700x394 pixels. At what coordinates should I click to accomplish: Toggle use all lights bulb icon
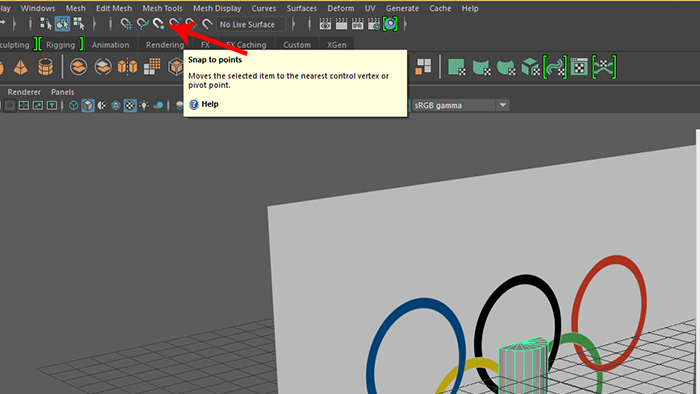[144, 105]
